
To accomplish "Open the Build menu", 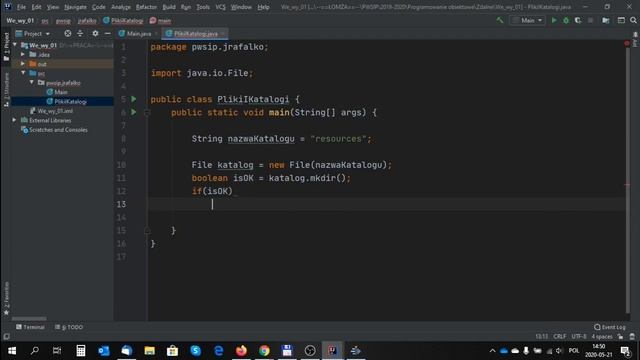I will [x=169, y=7].
